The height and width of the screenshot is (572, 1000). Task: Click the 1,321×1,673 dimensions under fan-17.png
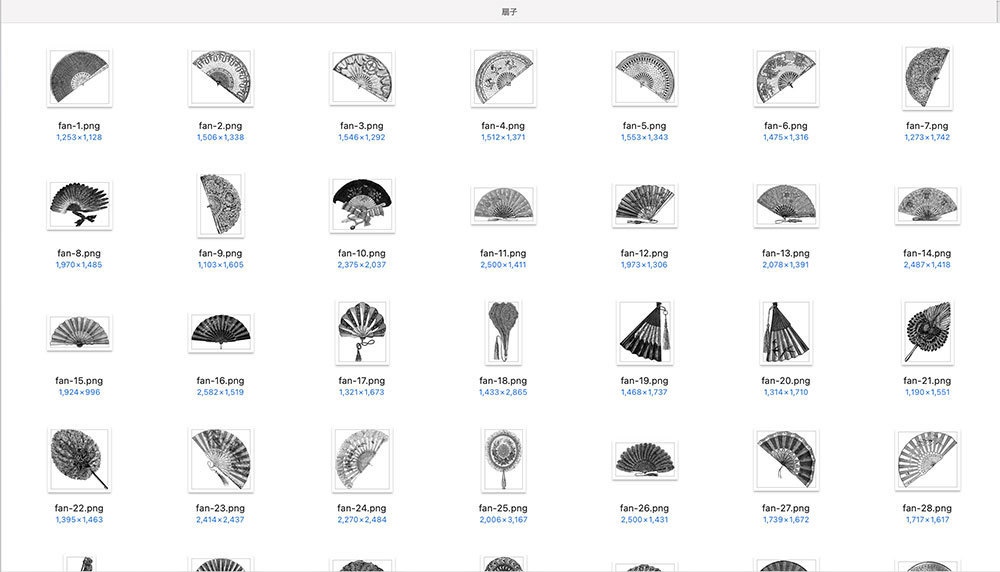point(362,392)
